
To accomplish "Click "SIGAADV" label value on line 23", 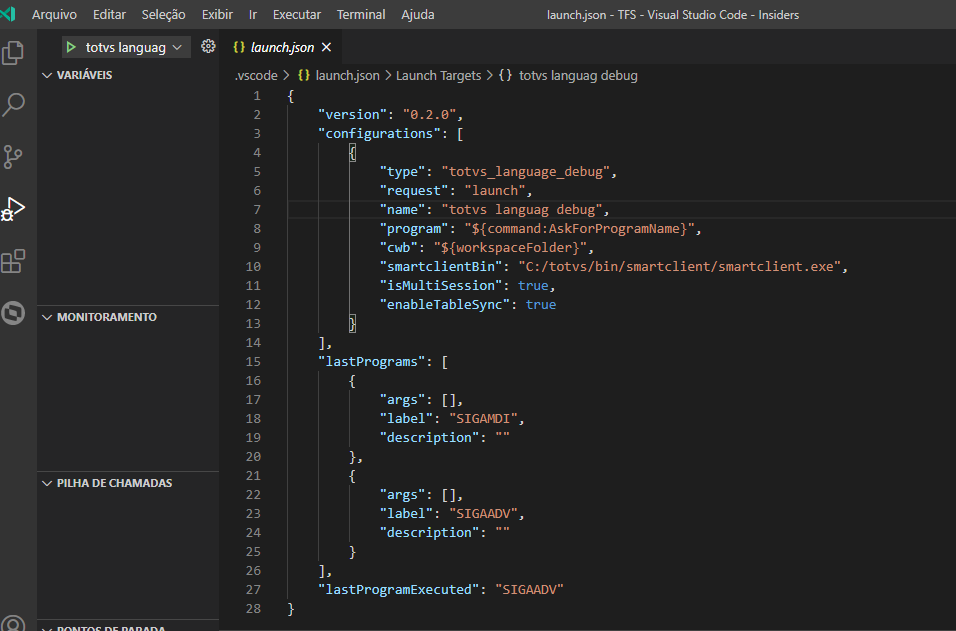I will pos(483,514).
